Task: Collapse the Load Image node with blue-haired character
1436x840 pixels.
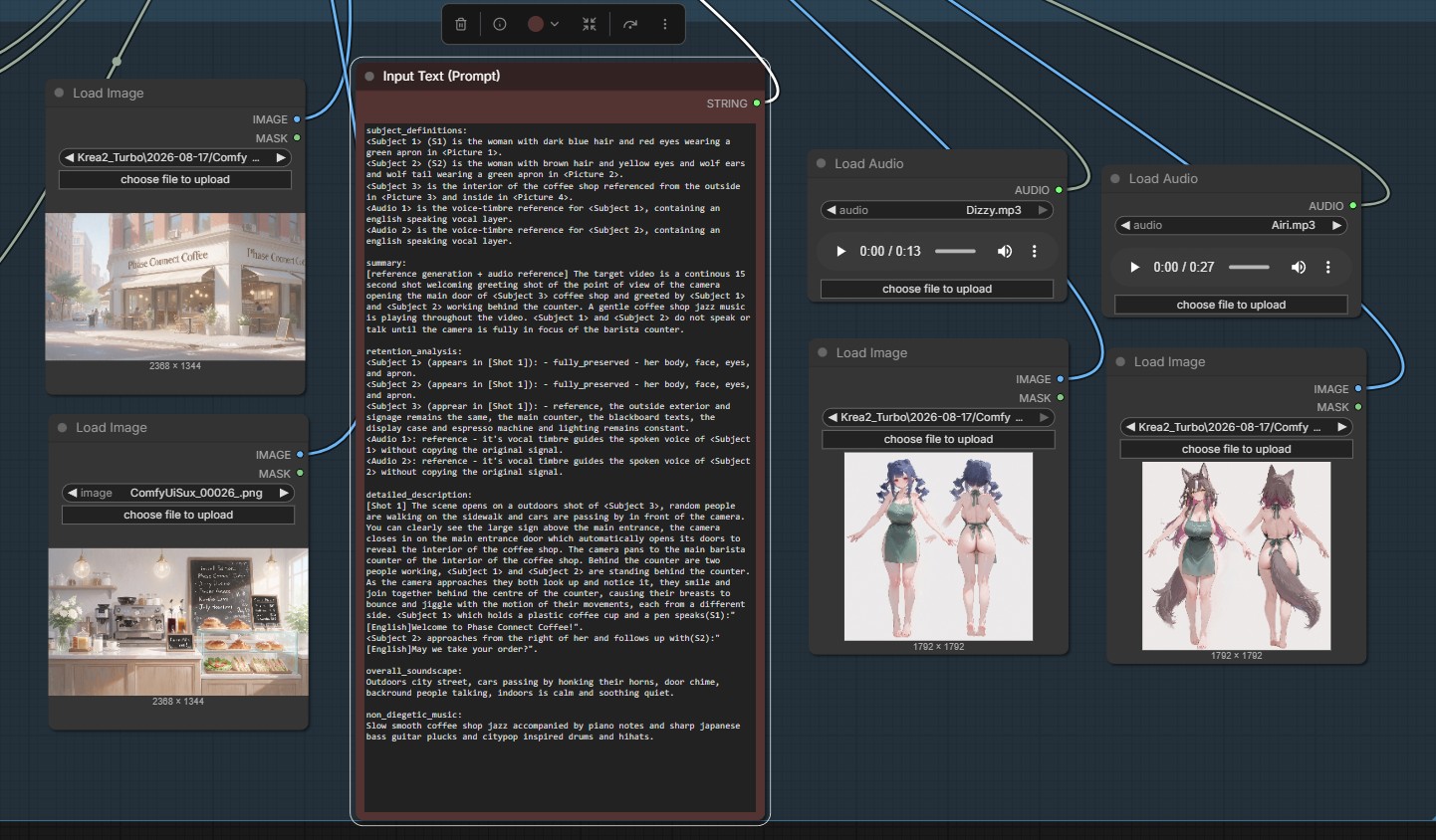Action: (823, 352)
